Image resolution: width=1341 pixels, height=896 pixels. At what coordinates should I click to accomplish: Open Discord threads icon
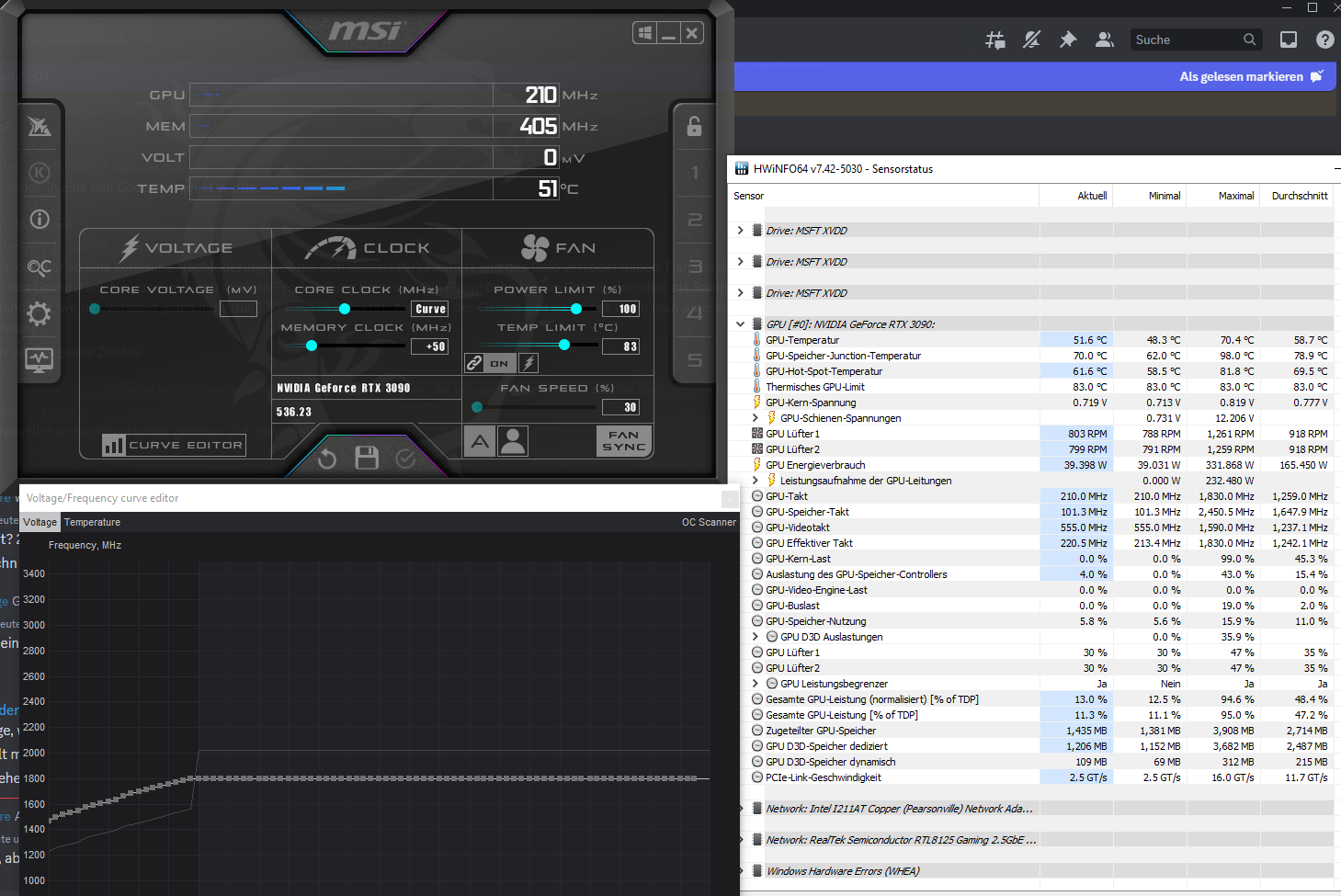click(x=994, y=40)
